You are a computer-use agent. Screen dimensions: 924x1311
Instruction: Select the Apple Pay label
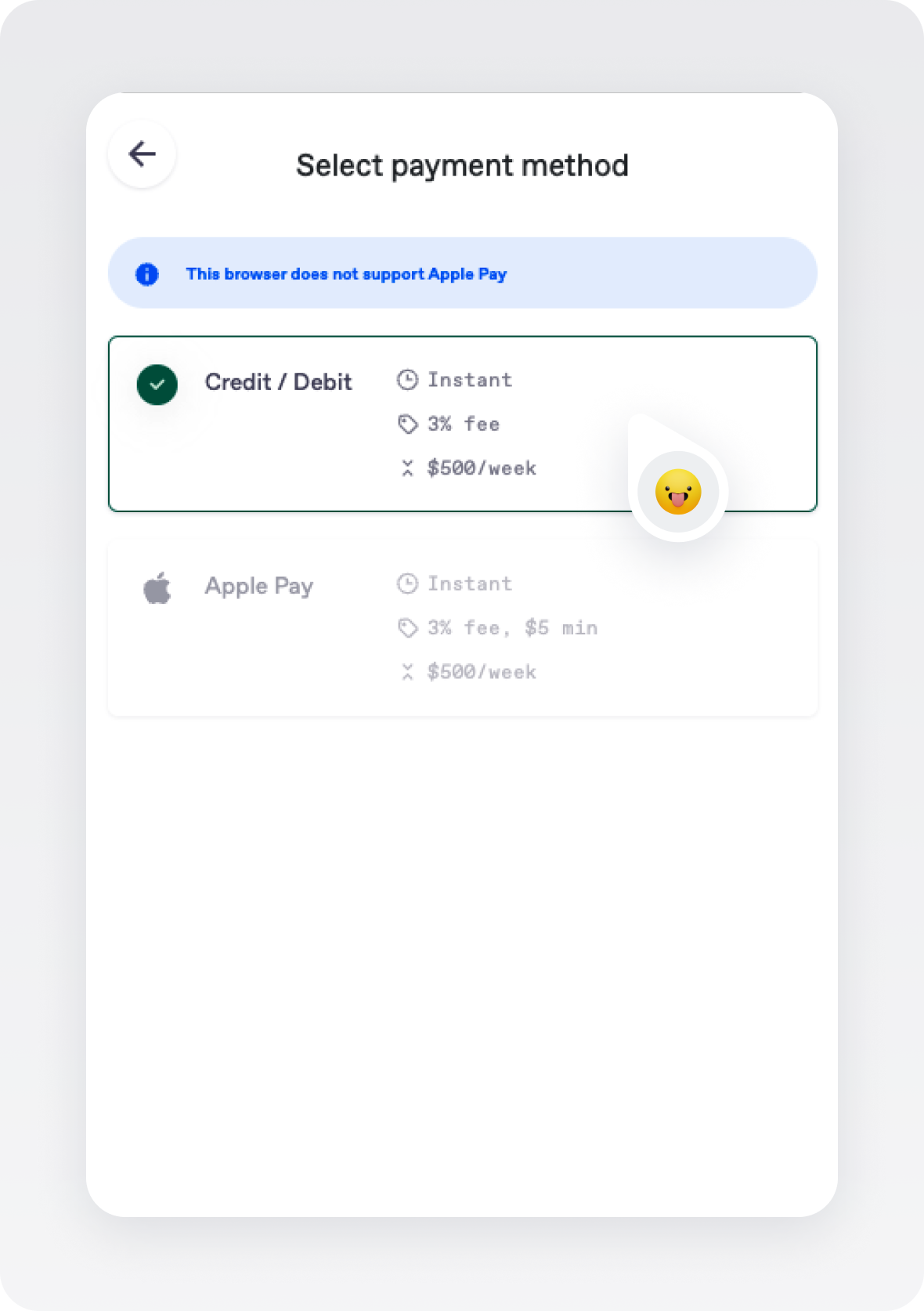tap(259, 587)
